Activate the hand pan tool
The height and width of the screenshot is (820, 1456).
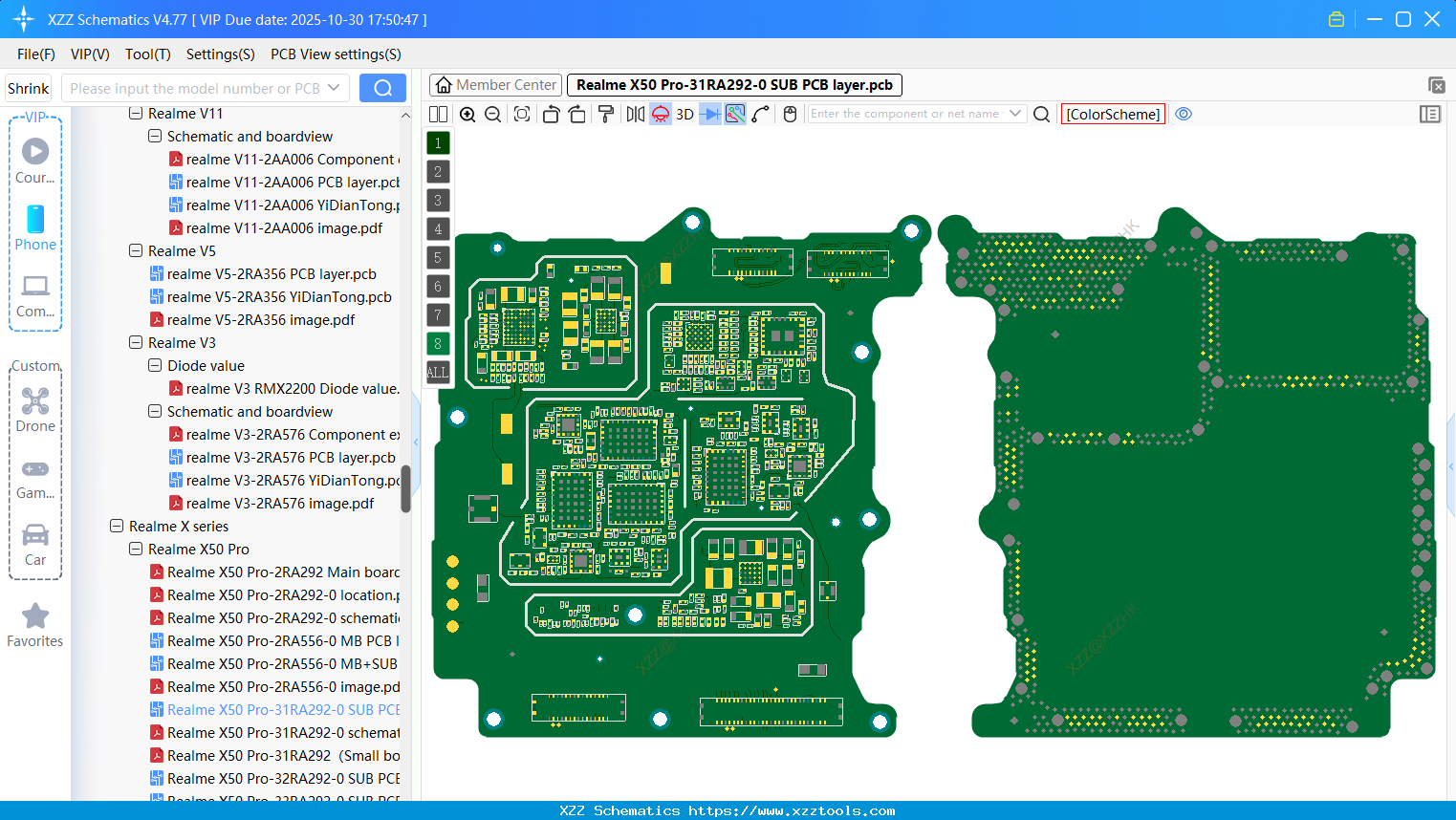point(790,114)
